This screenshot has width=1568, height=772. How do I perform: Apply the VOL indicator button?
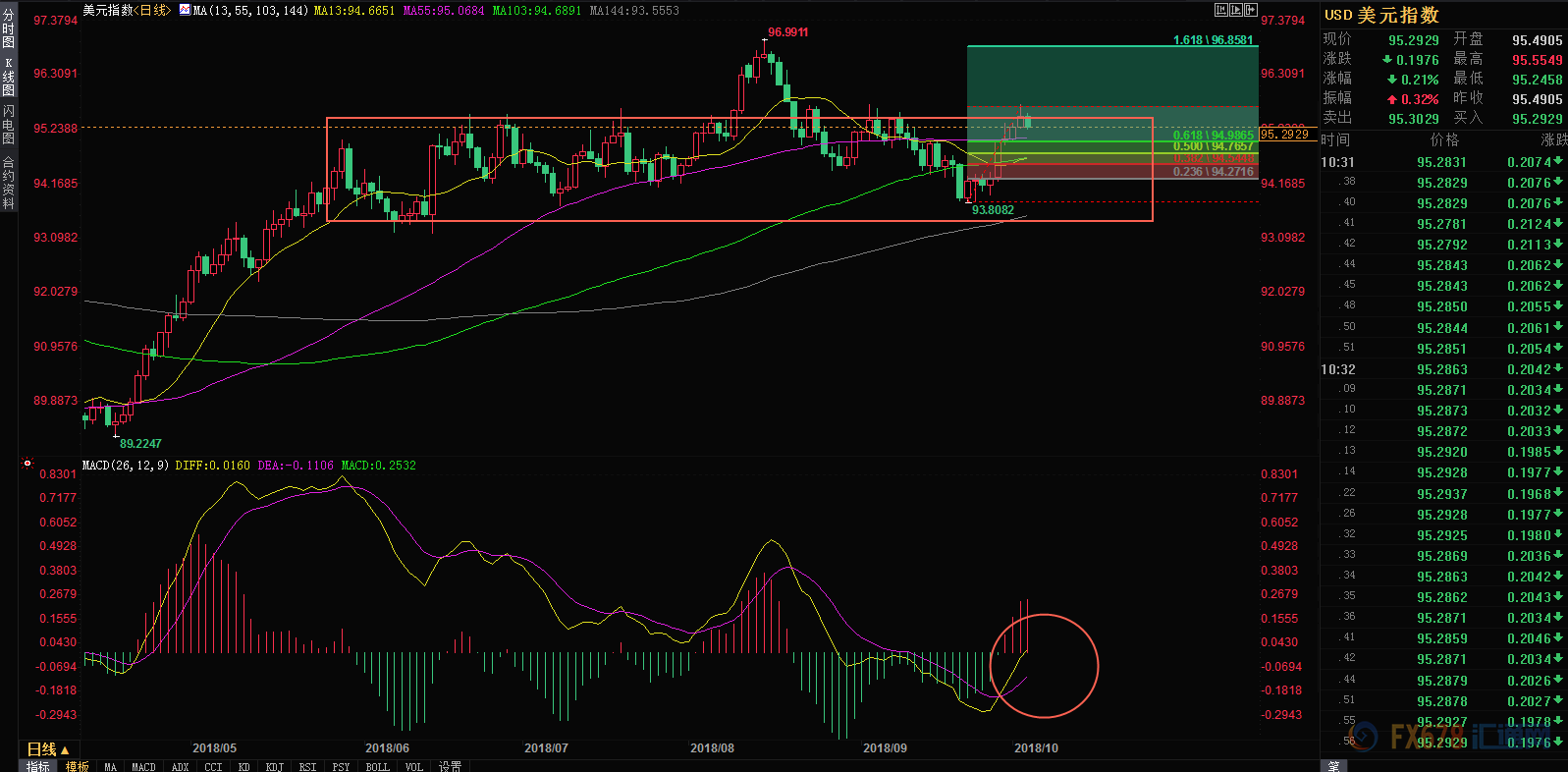[x=414, y=766]
